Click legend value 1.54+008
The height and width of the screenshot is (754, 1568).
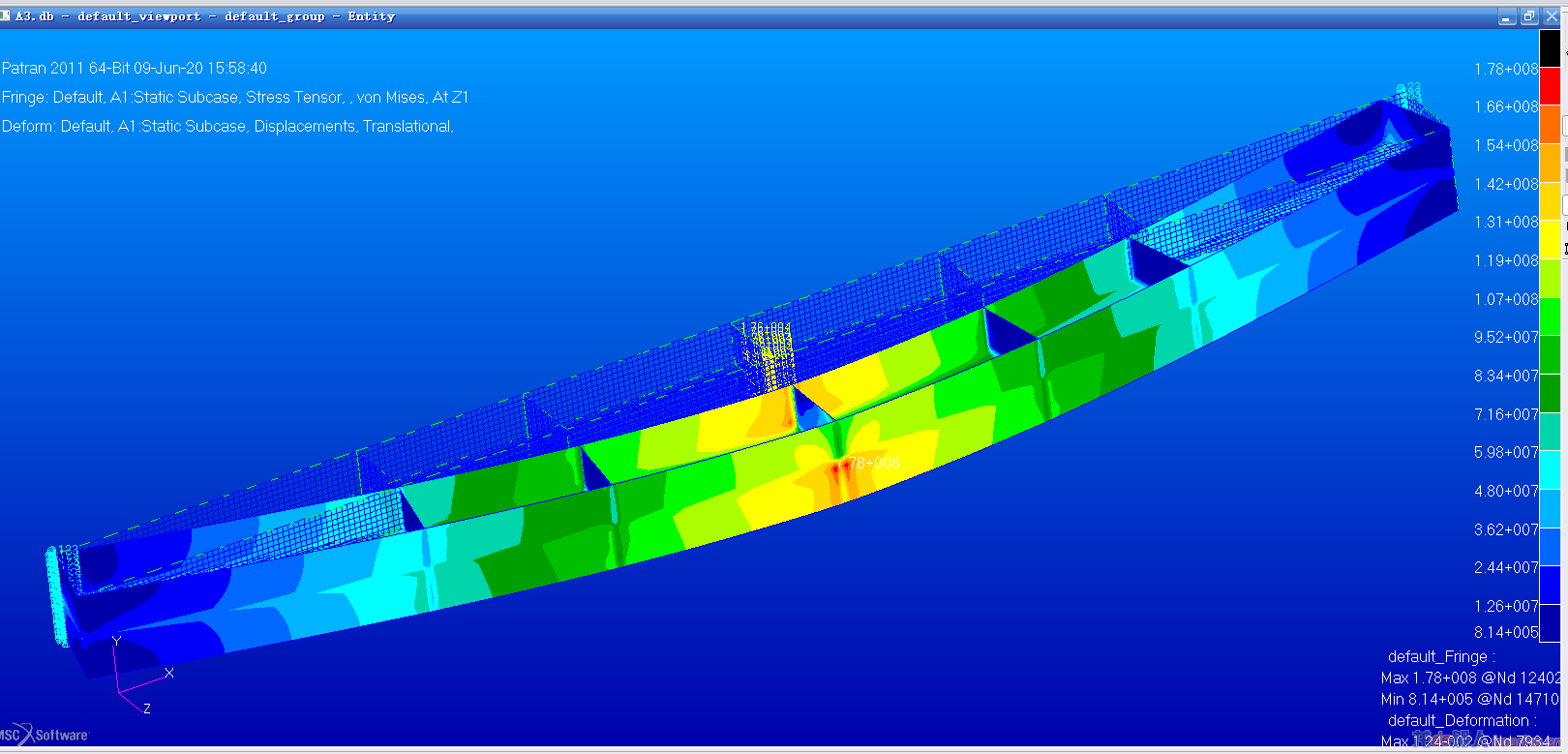pyautogui.click(x=1506, y=145)
